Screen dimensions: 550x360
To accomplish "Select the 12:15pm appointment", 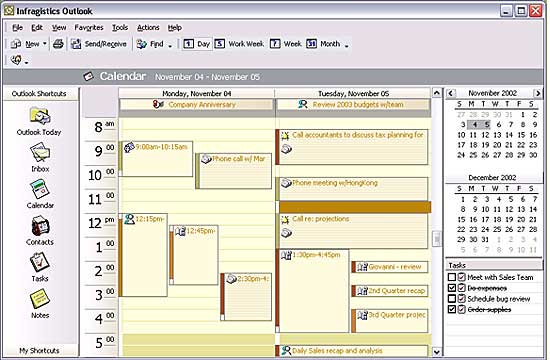I will point(143,255).
